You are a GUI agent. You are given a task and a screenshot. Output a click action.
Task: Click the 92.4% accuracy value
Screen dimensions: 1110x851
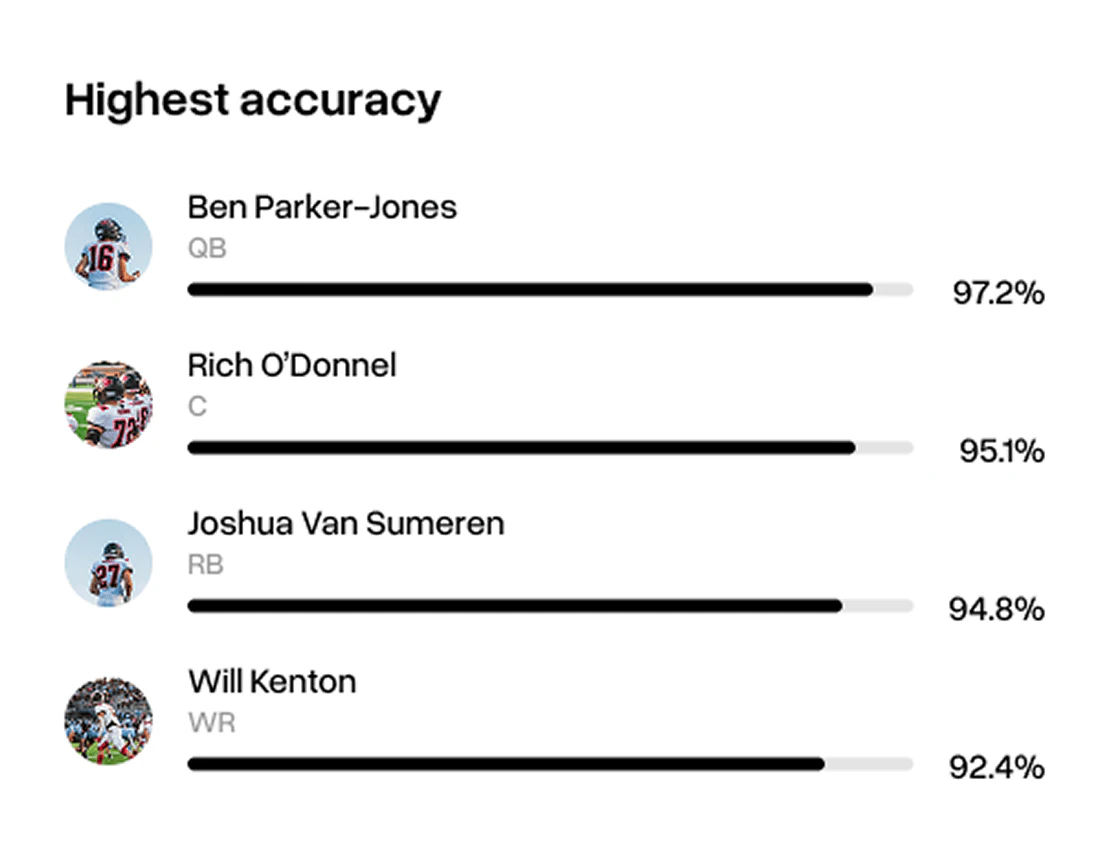pyautogui.click(x=996, y=767)
